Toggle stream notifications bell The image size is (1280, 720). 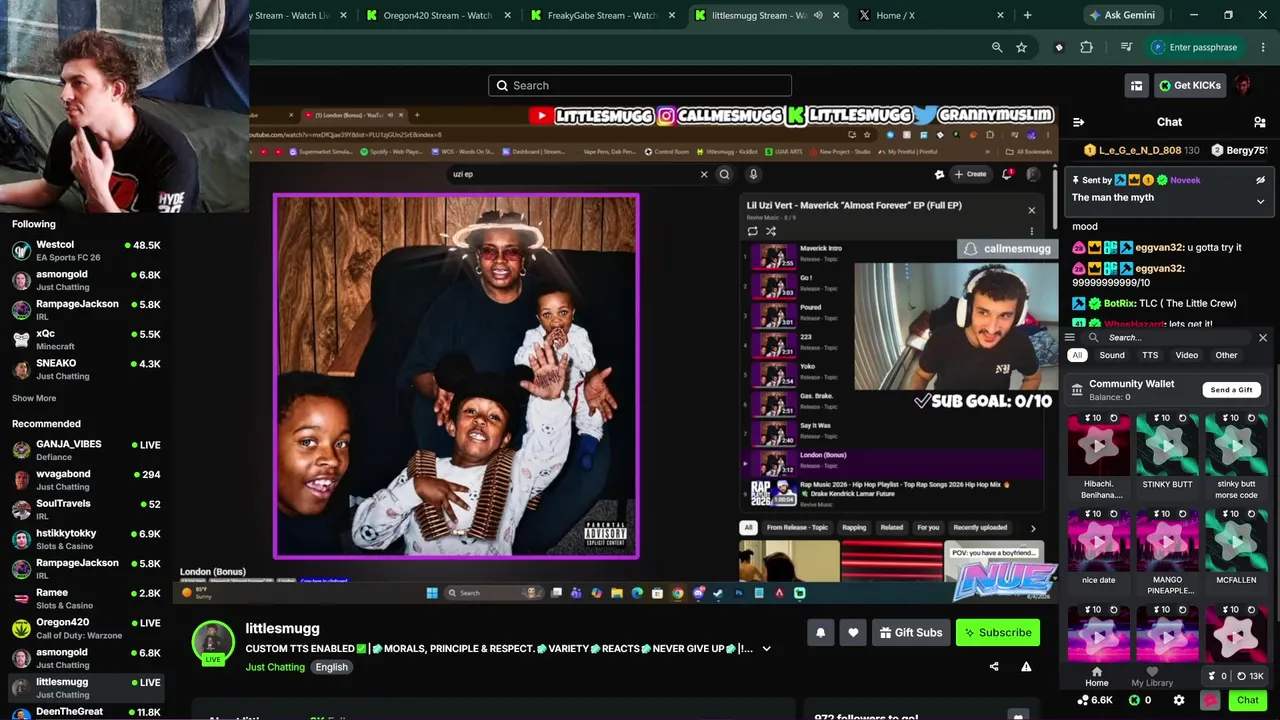click(821, 632)
